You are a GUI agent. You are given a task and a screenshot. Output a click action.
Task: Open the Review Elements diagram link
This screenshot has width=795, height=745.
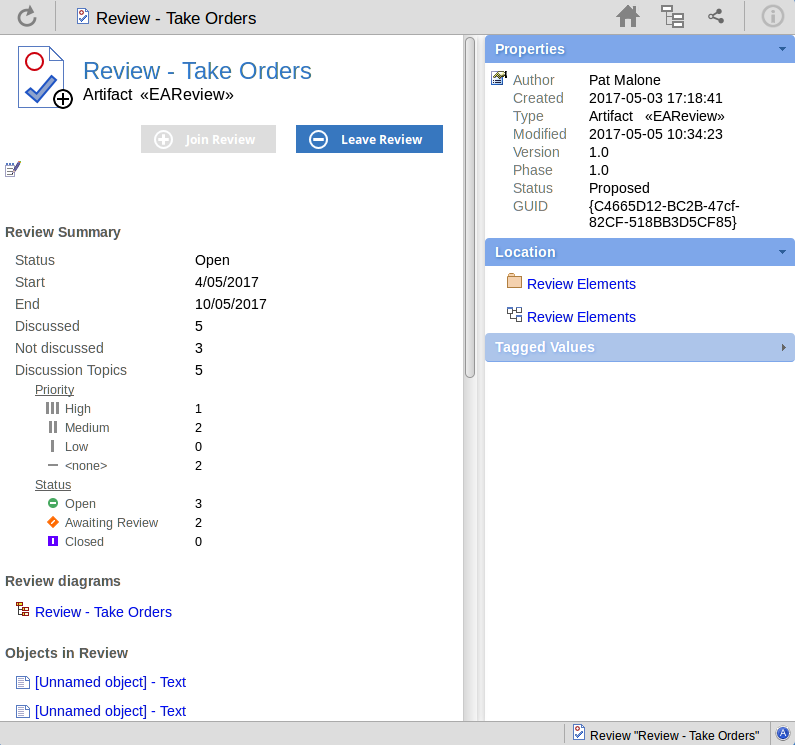[581, 317]
